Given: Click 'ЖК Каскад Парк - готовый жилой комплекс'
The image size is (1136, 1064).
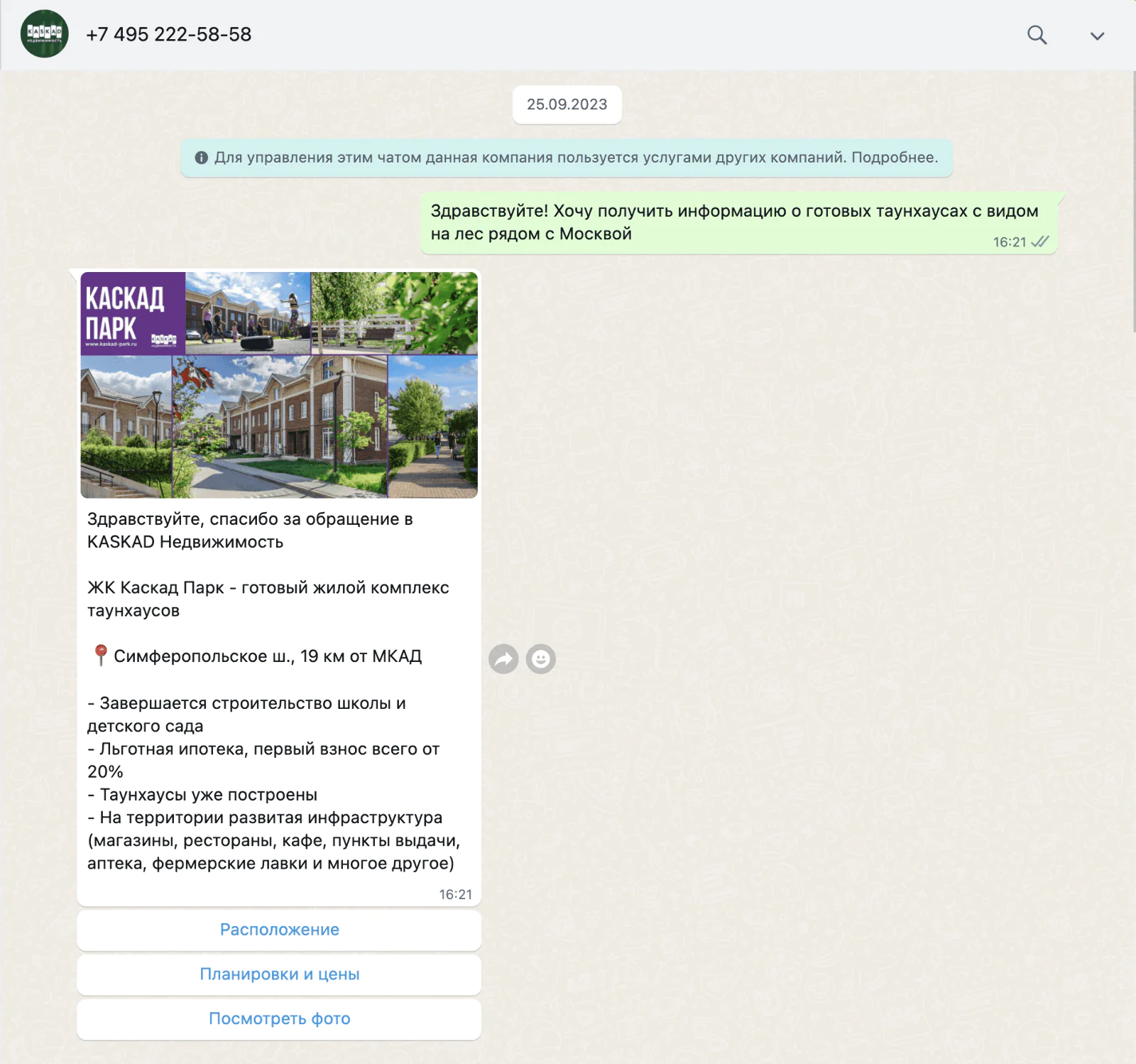Looking at the screenshot, I should tap(268, 588).
